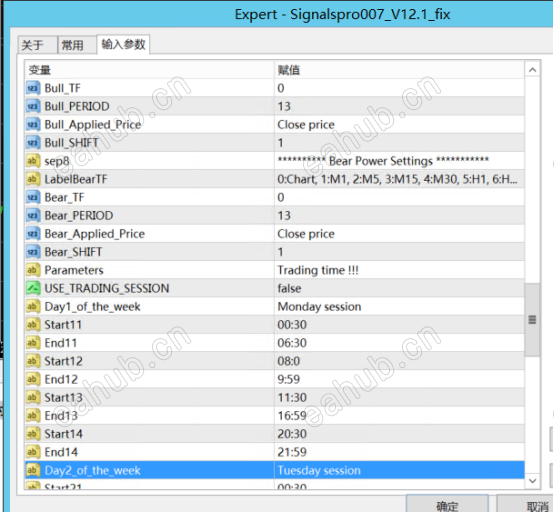Select the 输入参数 tab
Viewport: 554px width, 513px height.
pyautogui.click(x=123, y=44)
